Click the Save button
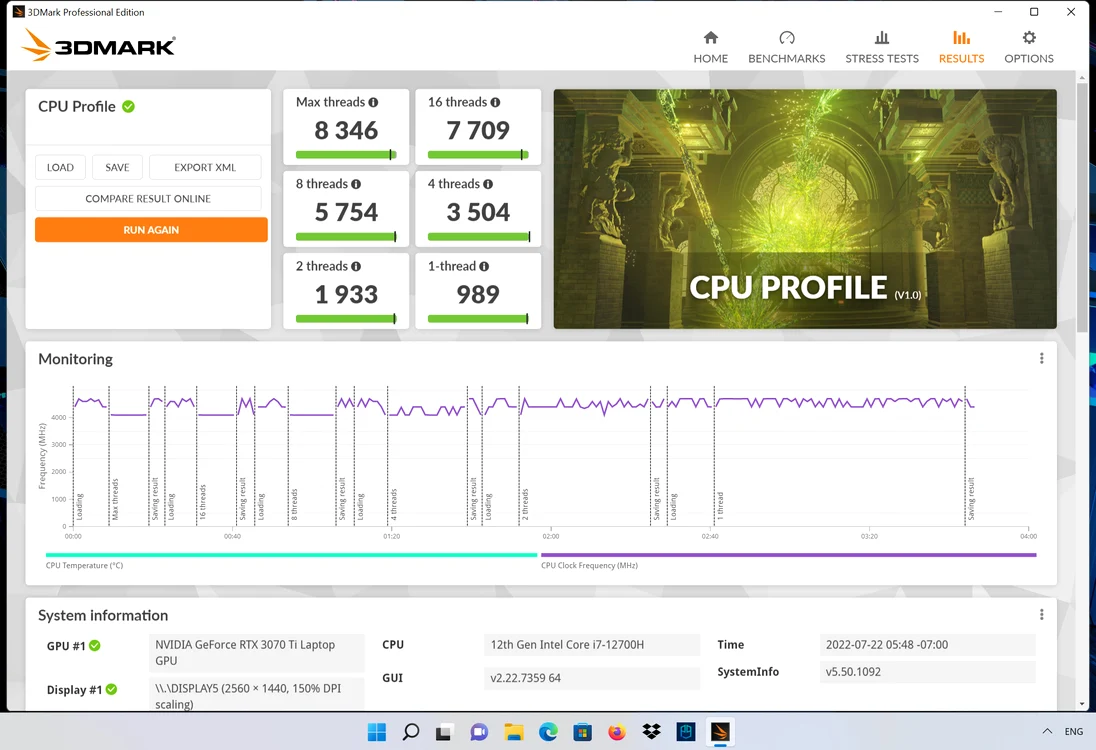Viewport: 1096px width, 750px height. [117, 168]
